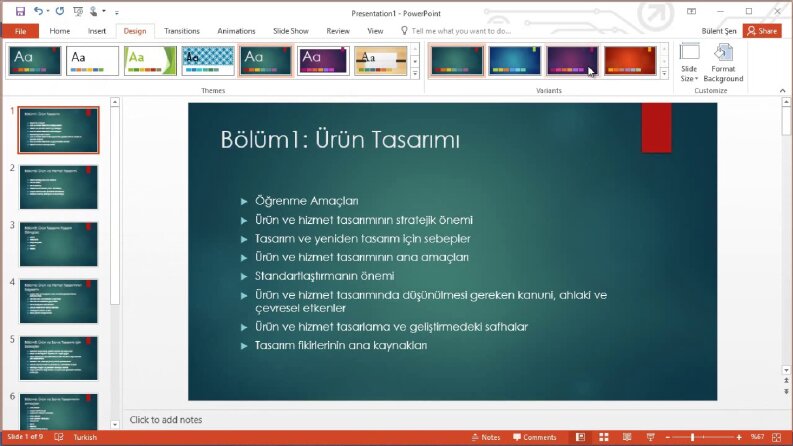
Task: Select slide 4 thumbnail
Action: [x=59, y=301]
